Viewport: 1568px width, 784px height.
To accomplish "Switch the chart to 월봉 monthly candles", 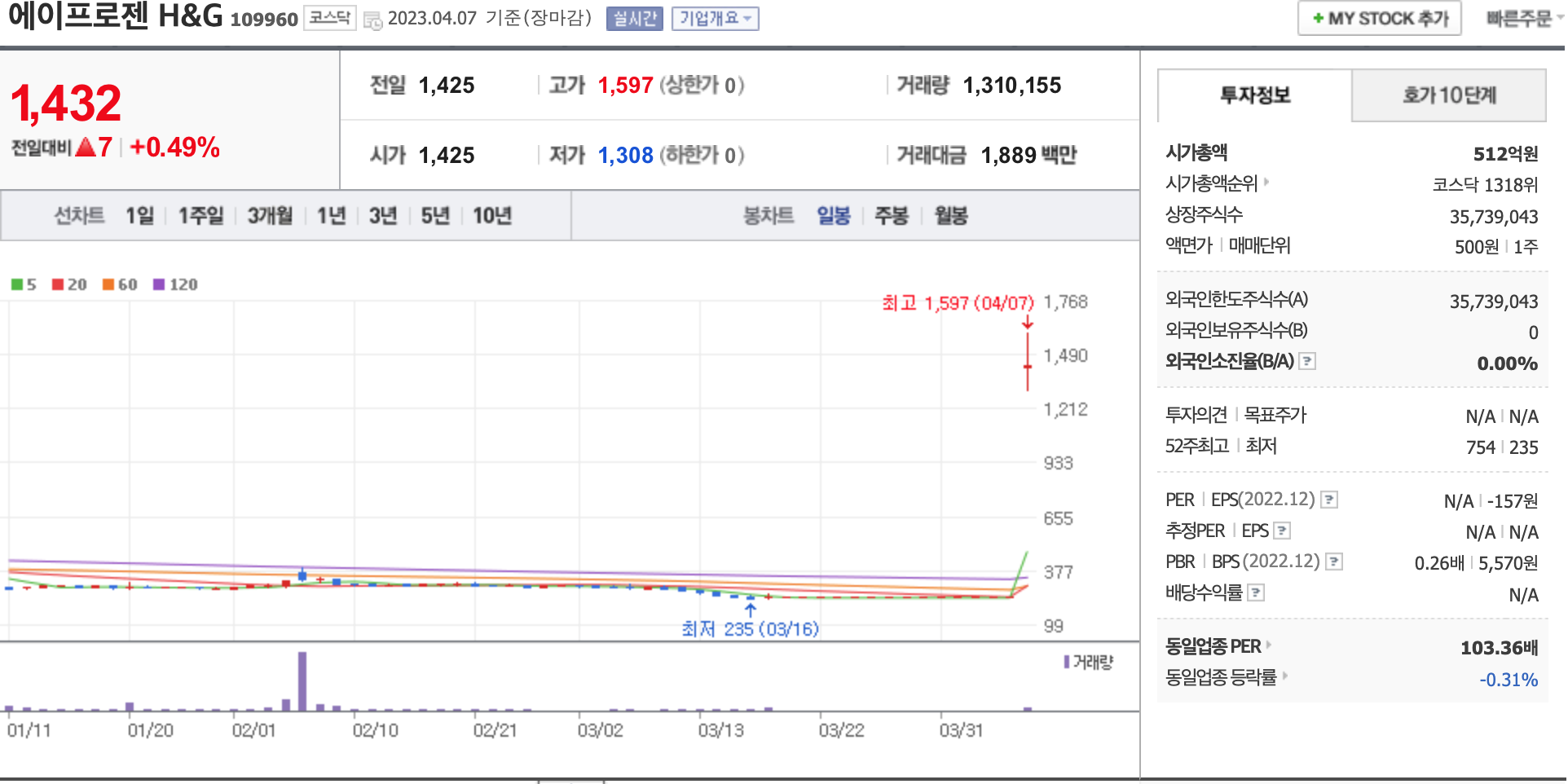I will pyautogui.click(x=950, y=216).
